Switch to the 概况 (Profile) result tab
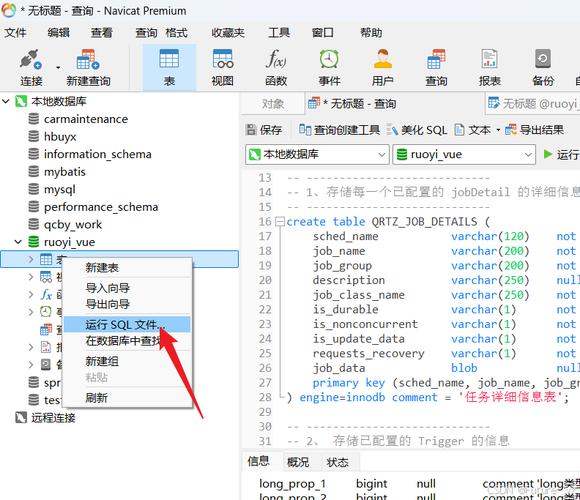This screenshot has height=500, width=580. pos(298,462)
